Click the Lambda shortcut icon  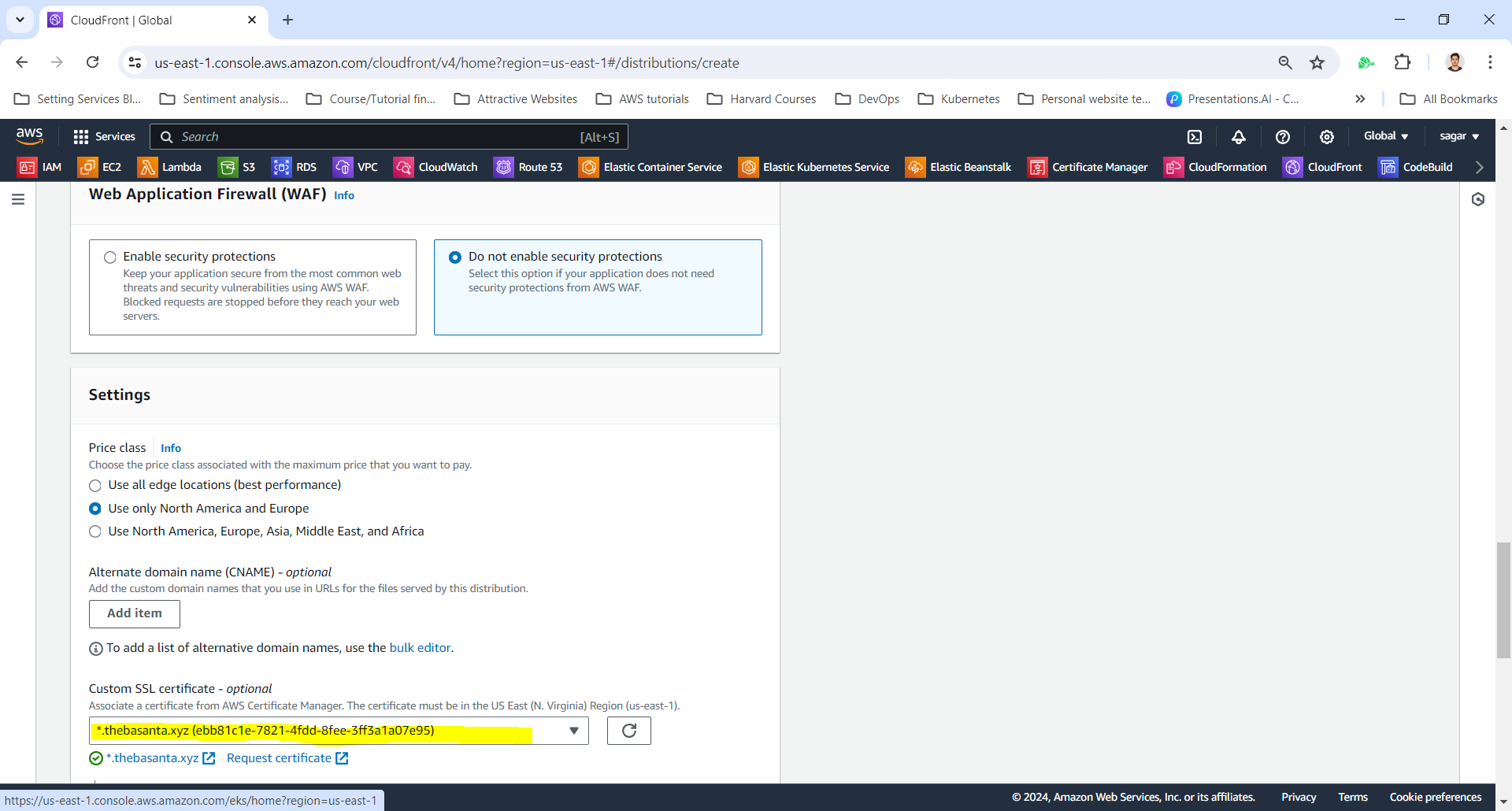pos(169,167)
